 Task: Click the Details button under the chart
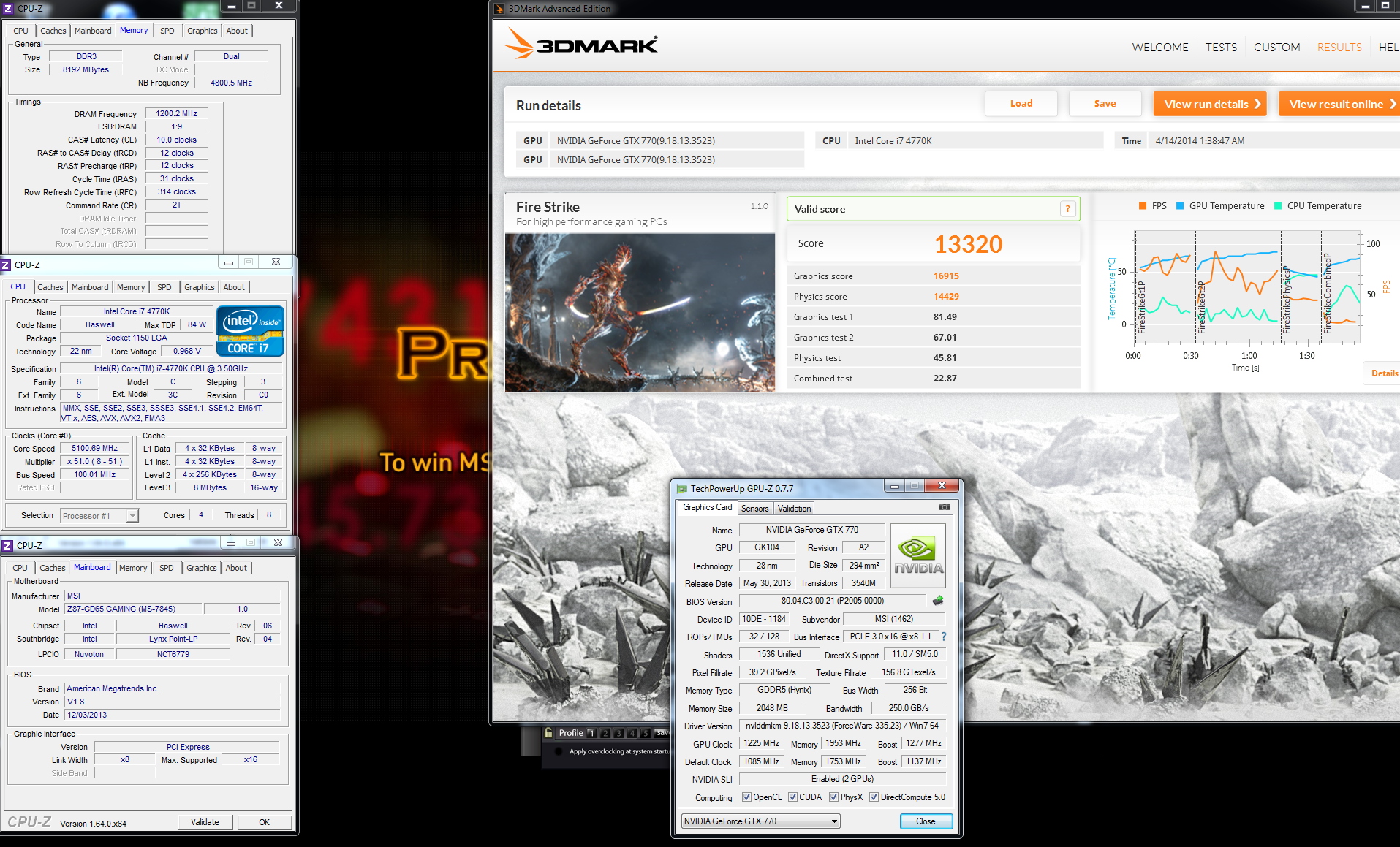coord(1383,373)
